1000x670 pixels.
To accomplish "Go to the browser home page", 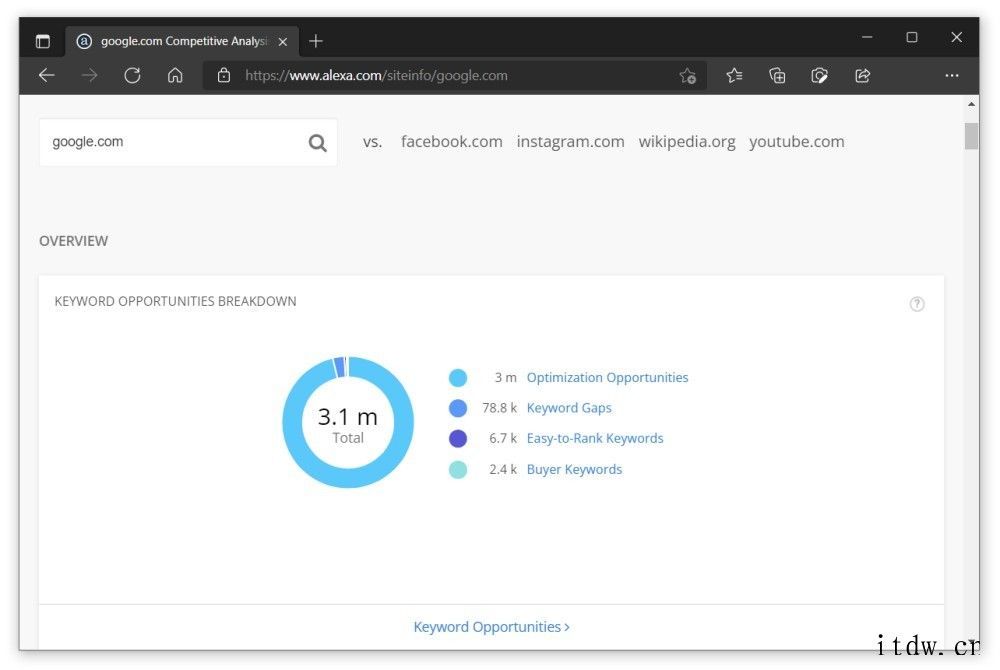I will click(x=175, y=76).
